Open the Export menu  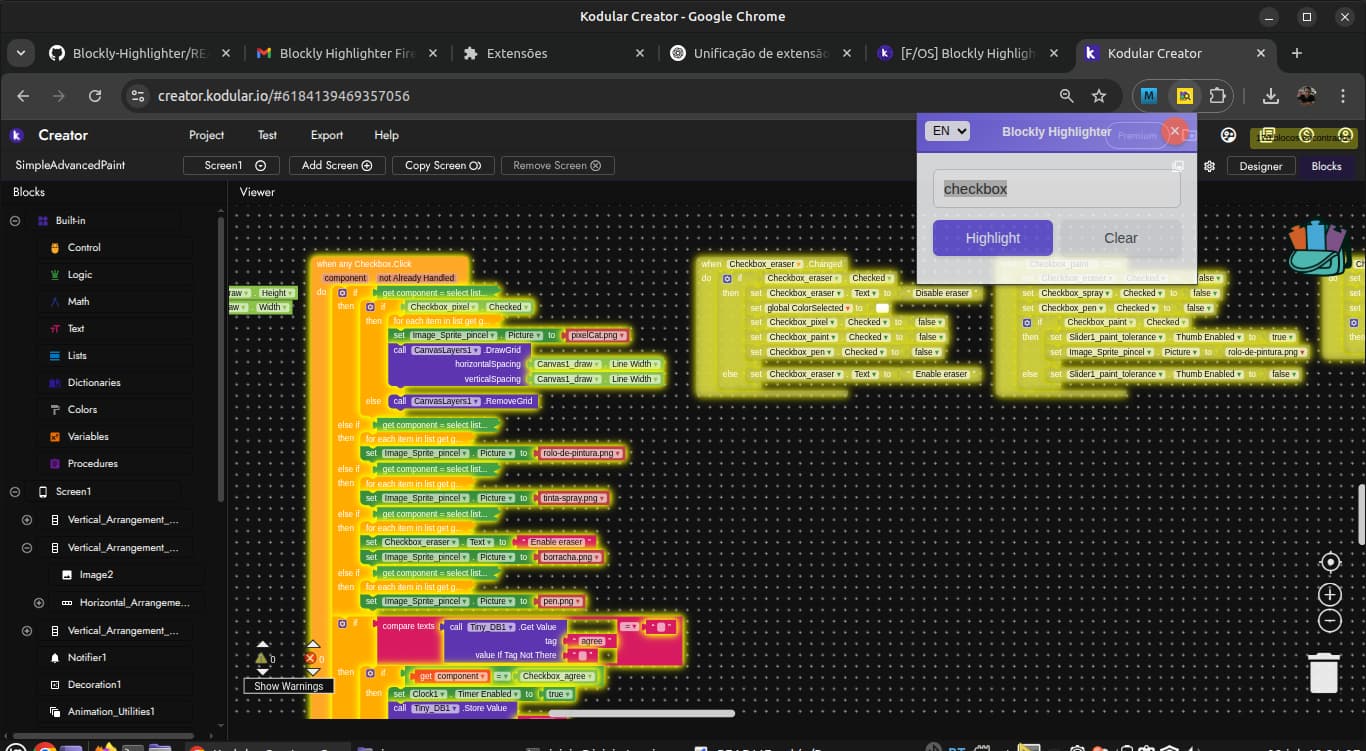pos(326,135)
